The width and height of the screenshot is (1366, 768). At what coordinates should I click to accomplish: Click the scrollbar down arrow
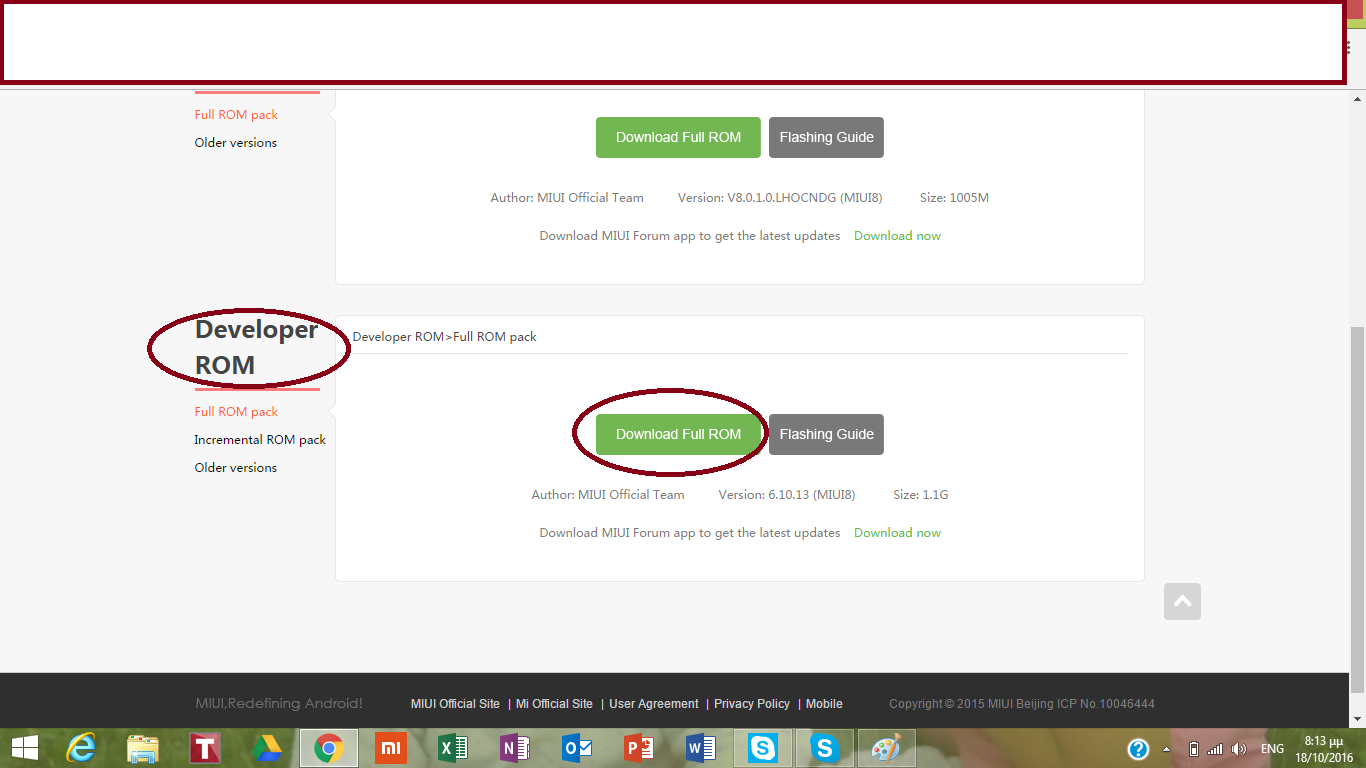click(1358, 719)
